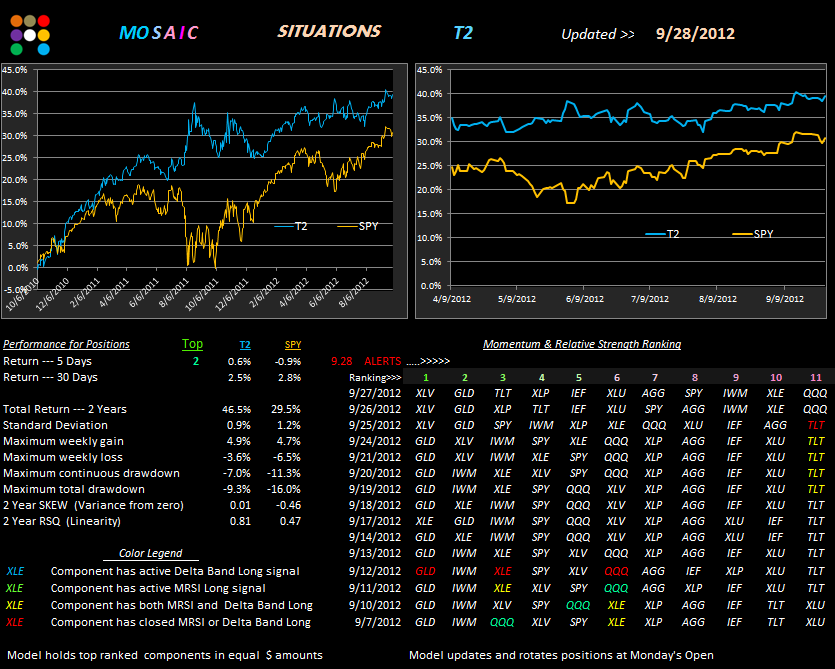
Task: Click the green Top column header
Action: click(x=192, y=344)
